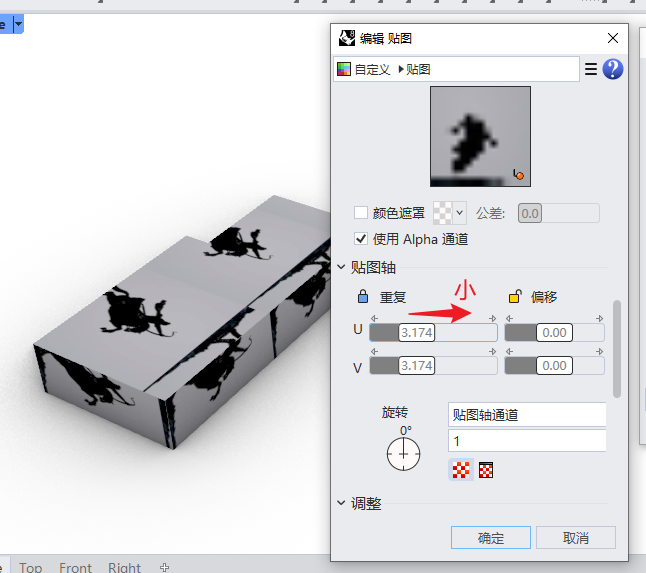
Task: Cancel with the 取消 button
Action: coord(576,538)
